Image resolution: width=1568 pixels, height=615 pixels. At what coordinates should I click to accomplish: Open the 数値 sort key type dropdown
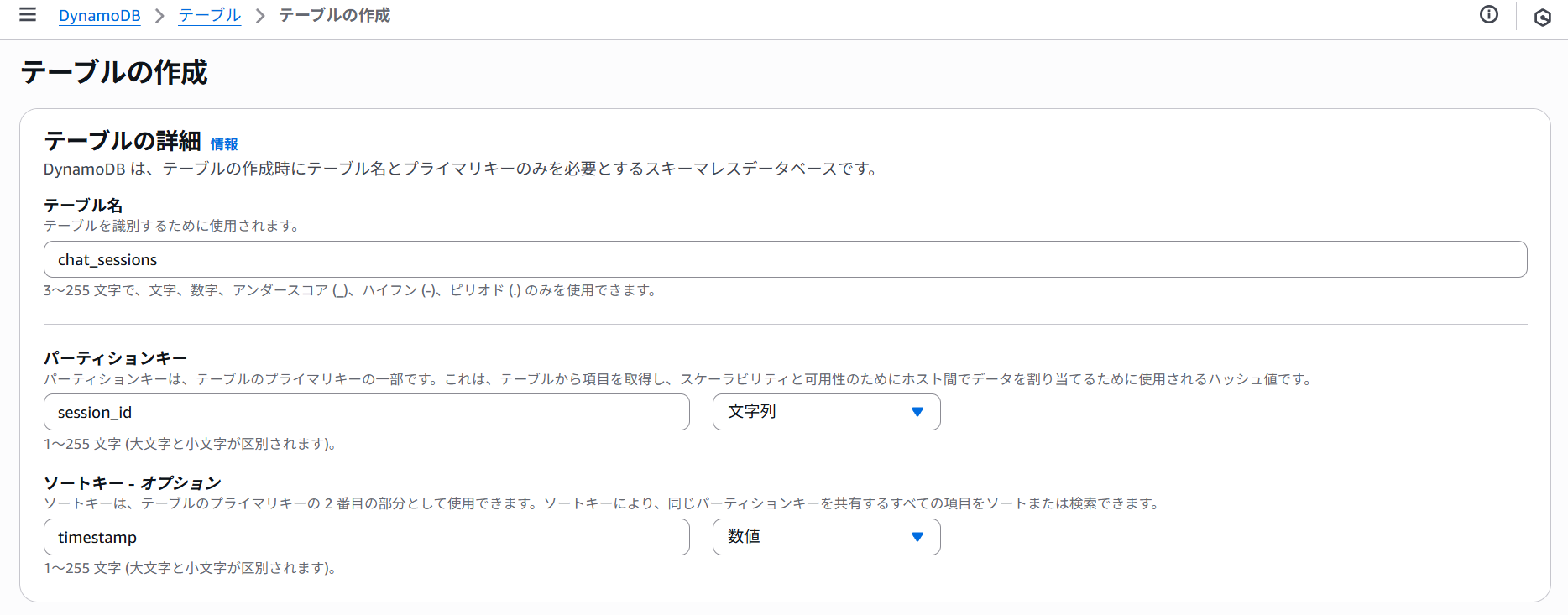826,537
